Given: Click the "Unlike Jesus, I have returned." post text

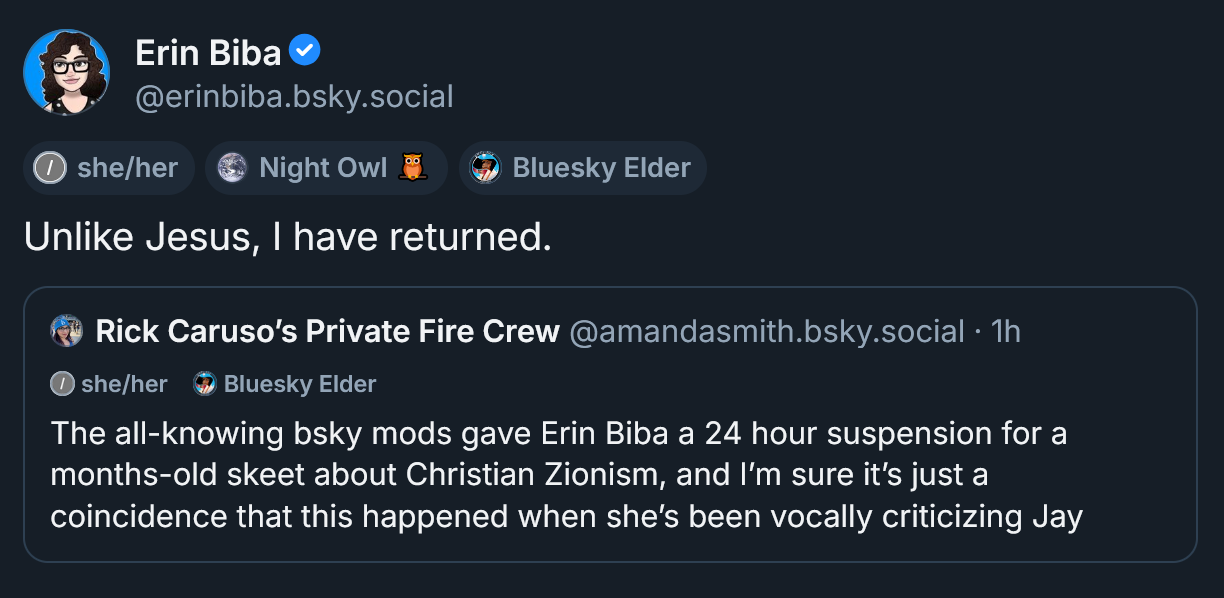Looking at the screenshot, I should pyautogui.click(x=288, y=237).
